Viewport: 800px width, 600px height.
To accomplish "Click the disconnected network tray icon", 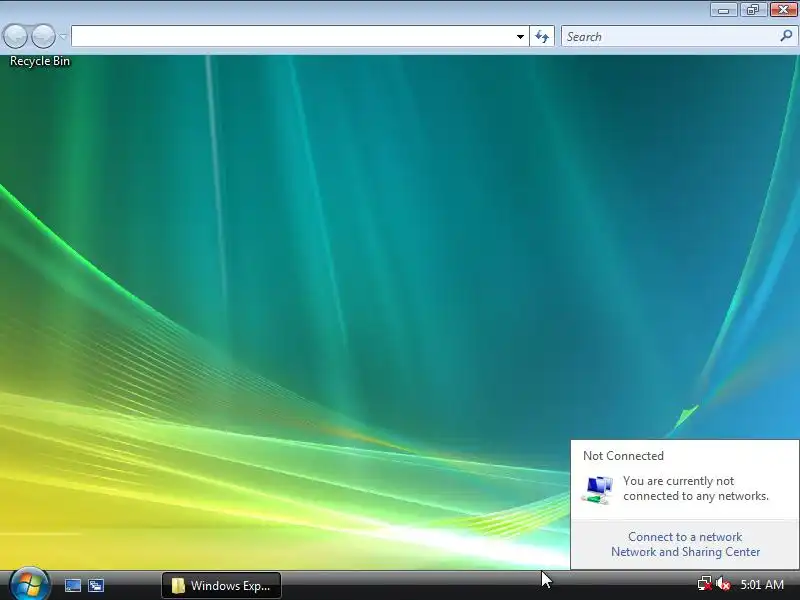I will 705,584.
